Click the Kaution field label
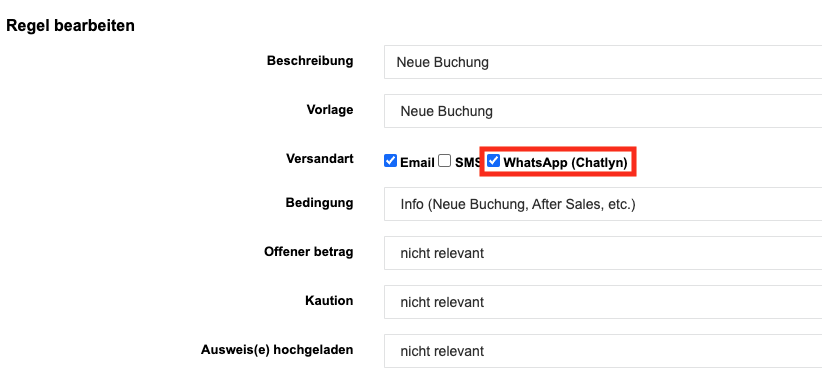This screenshot has width=822, height=377. tap(329, 300)
